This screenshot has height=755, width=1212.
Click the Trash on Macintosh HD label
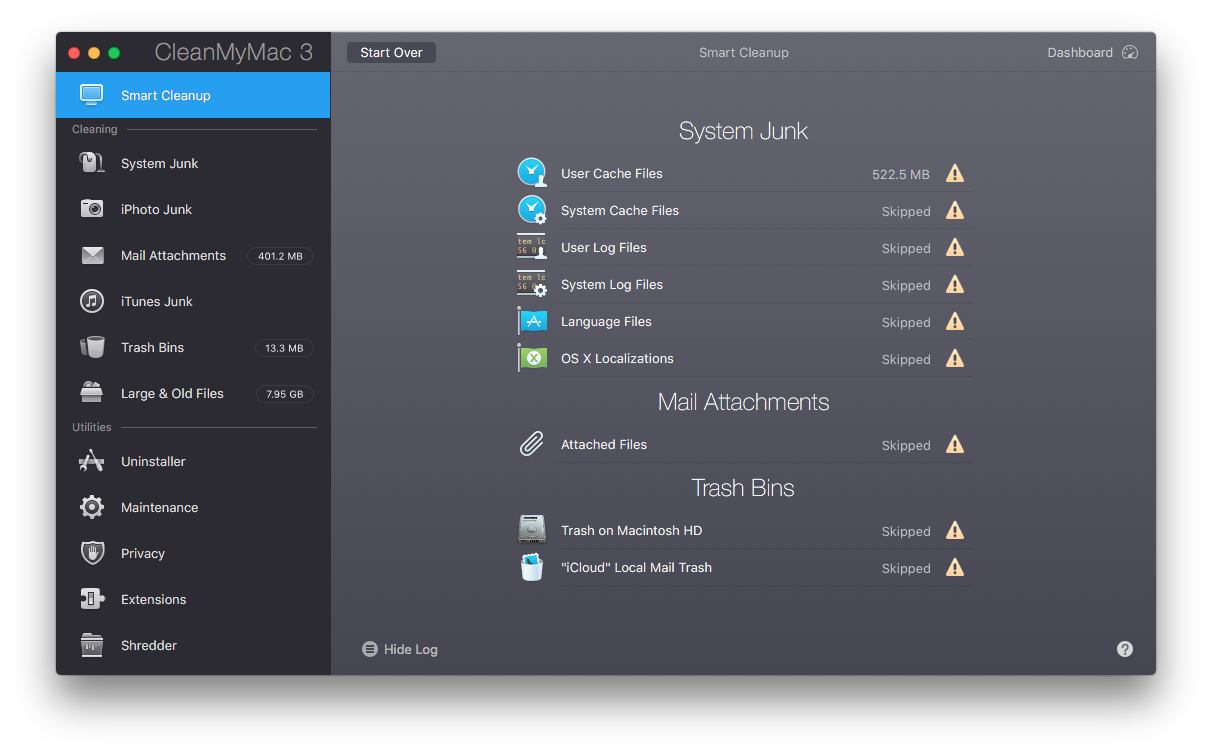[x=631, y=530]
